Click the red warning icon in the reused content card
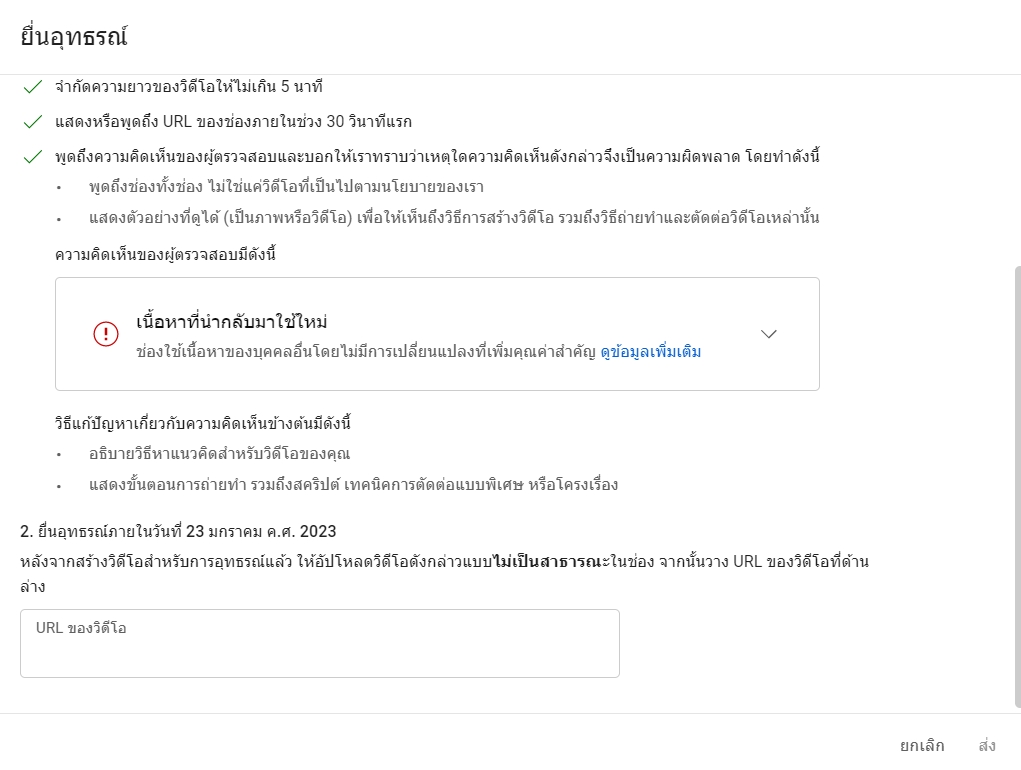 tap(106, 334)
